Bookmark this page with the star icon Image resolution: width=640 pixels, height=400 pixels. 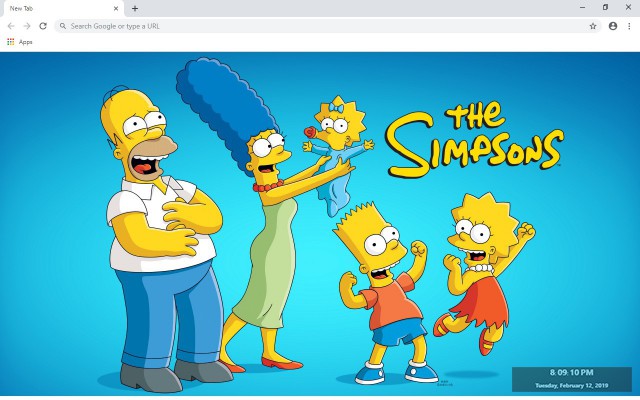coord(593,26)
